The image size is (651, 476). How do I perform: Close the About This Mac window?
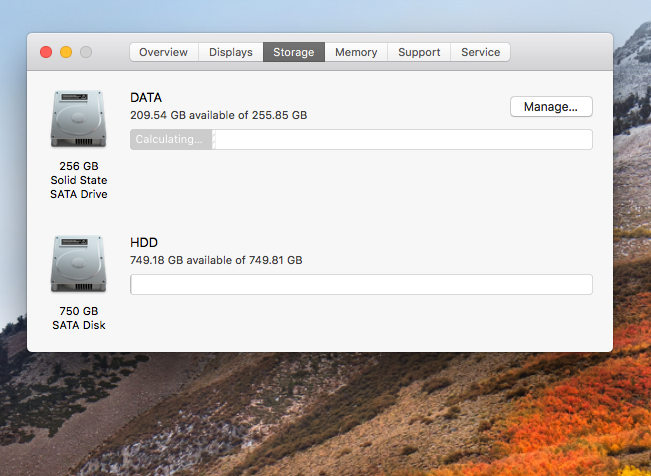point(46,52)
